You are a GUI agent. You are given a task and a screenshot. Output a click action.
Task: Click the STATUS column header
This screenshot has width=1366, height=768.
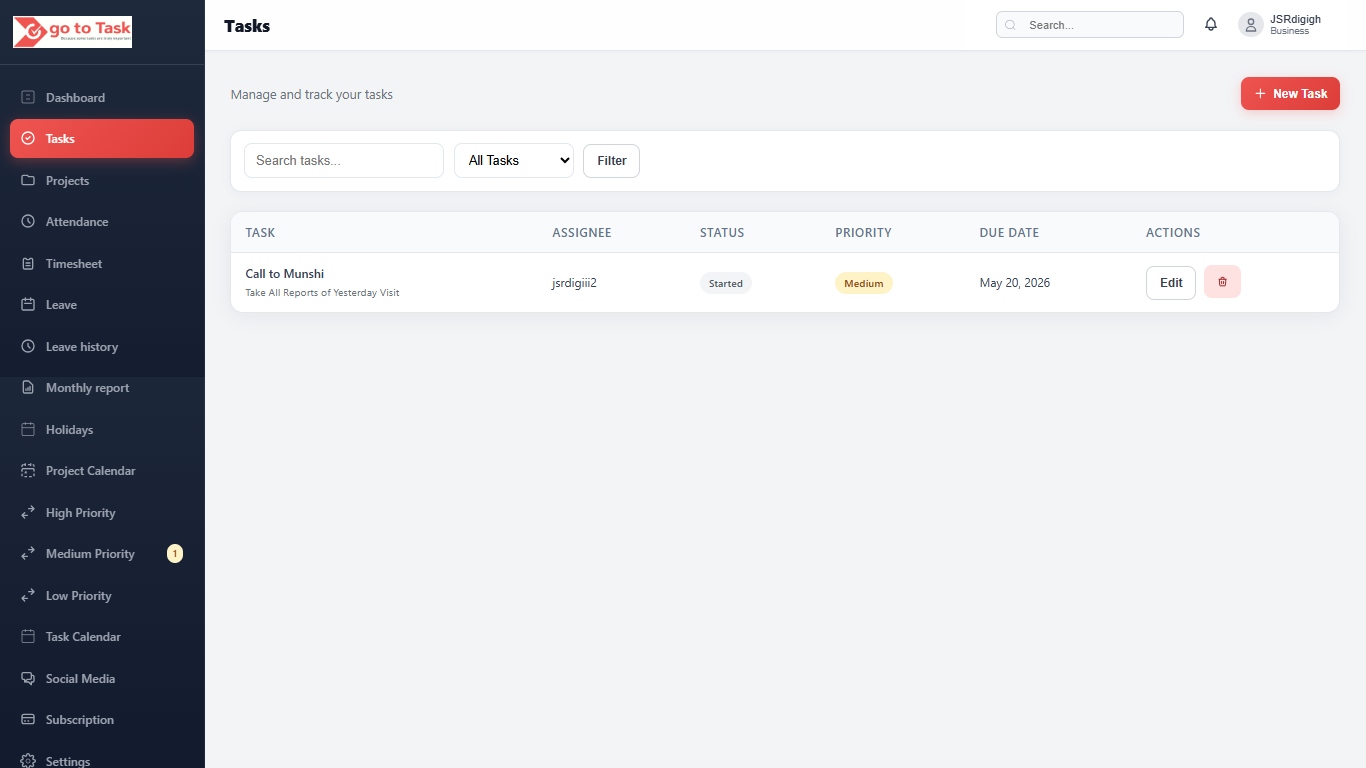click(x=722, y=232)
